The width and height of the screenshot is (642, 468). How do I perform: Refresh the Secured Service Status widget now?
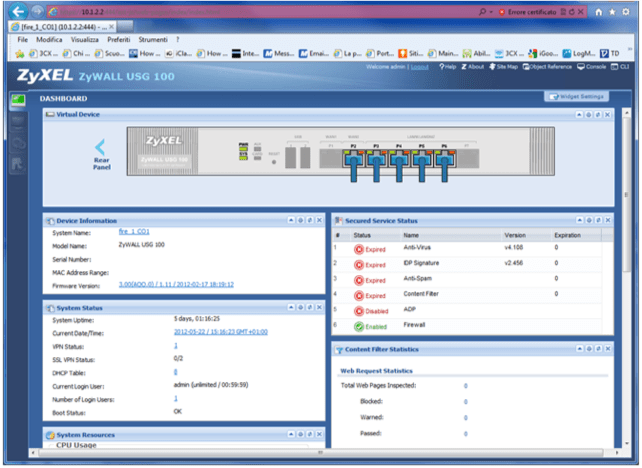598,220
